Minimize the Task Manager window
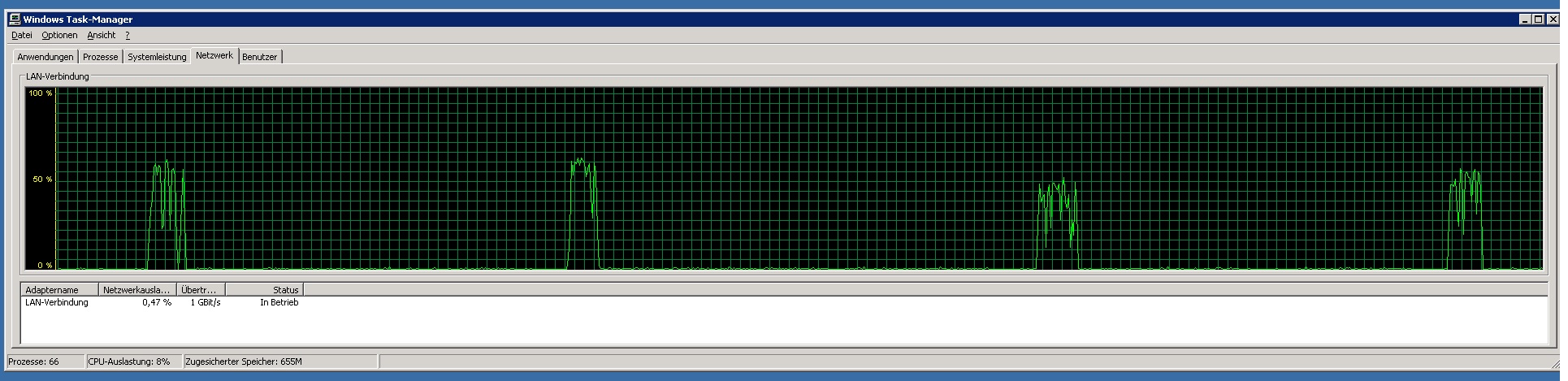This screenshot has width=1568, height=381. (1525, 19)
